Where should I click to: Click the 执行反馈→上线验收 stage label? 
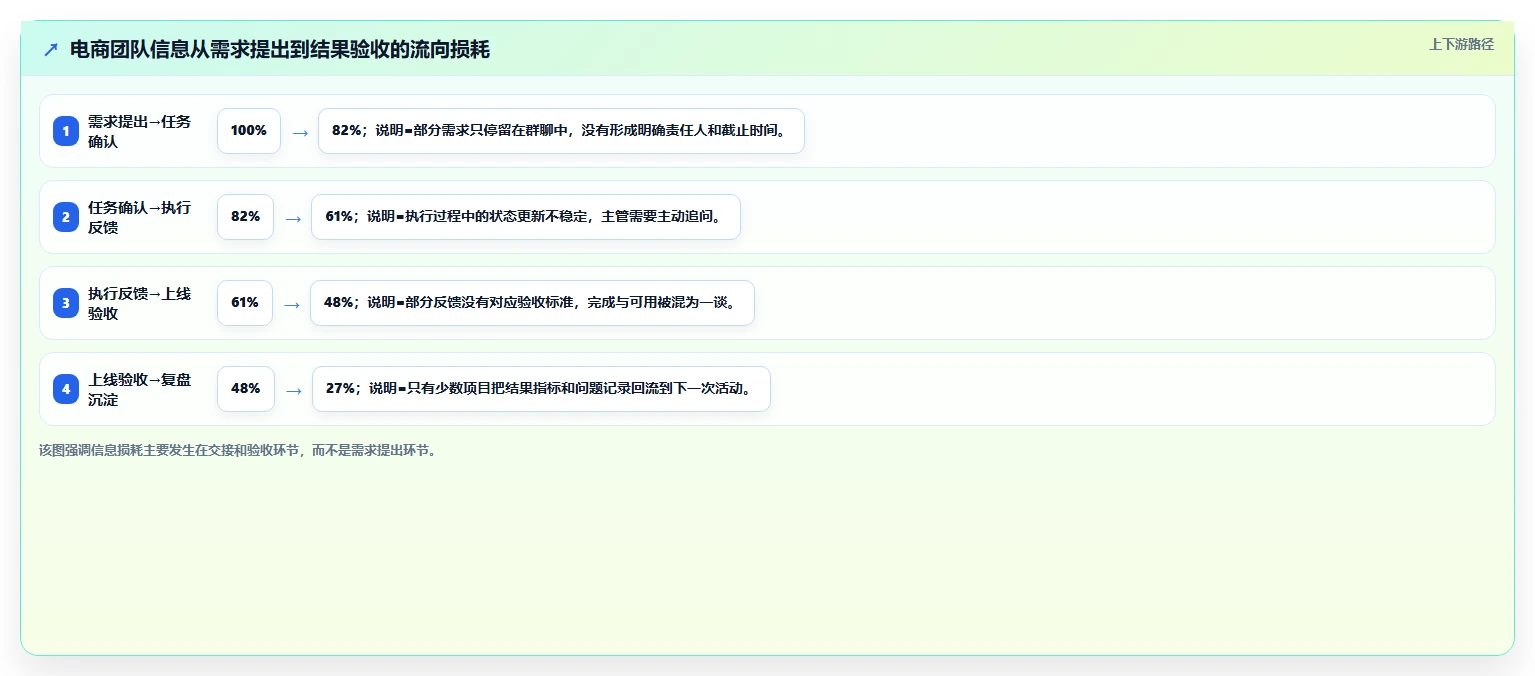coord(139,303)
